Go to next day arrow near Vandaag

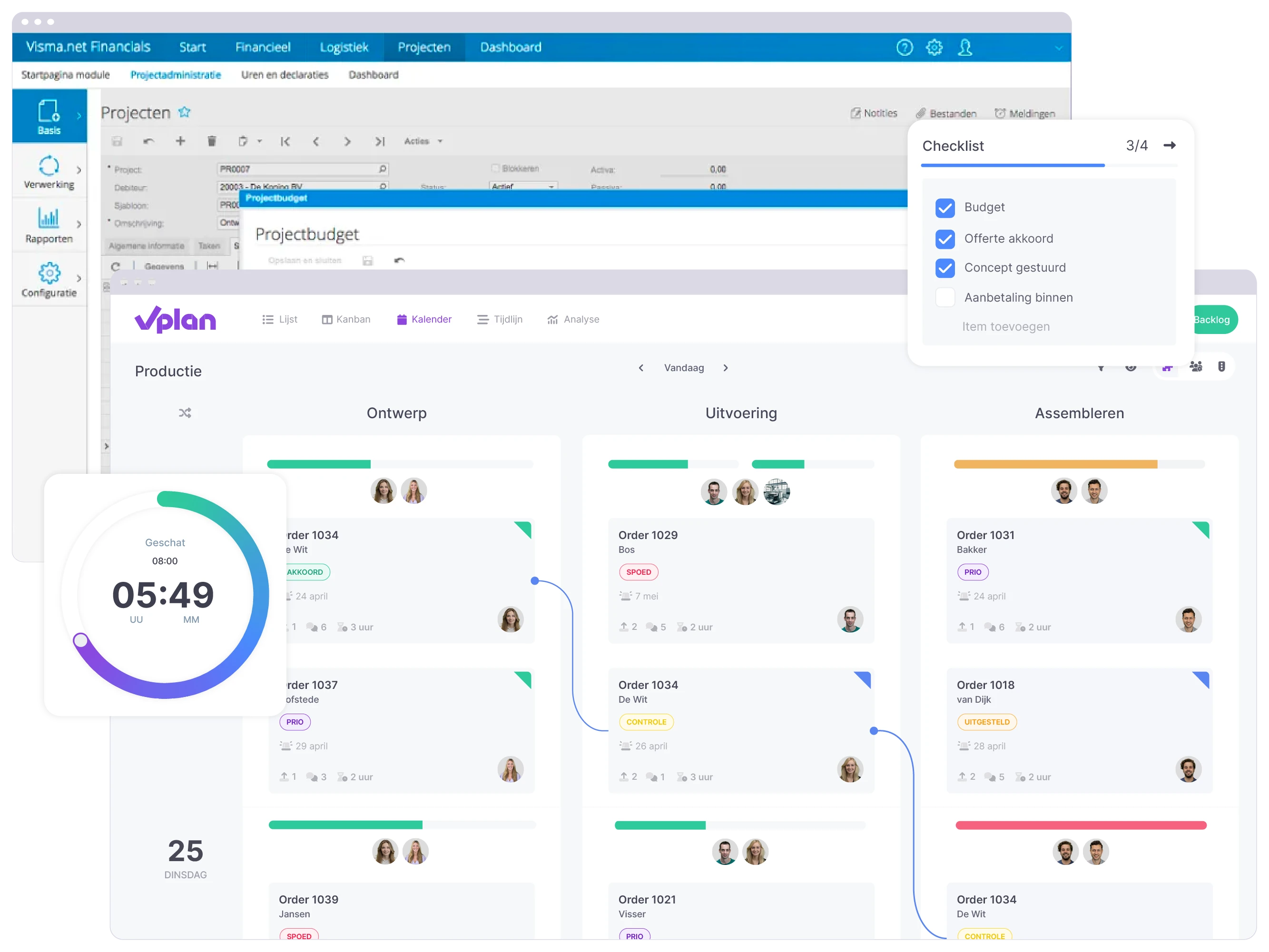[726, 368]
